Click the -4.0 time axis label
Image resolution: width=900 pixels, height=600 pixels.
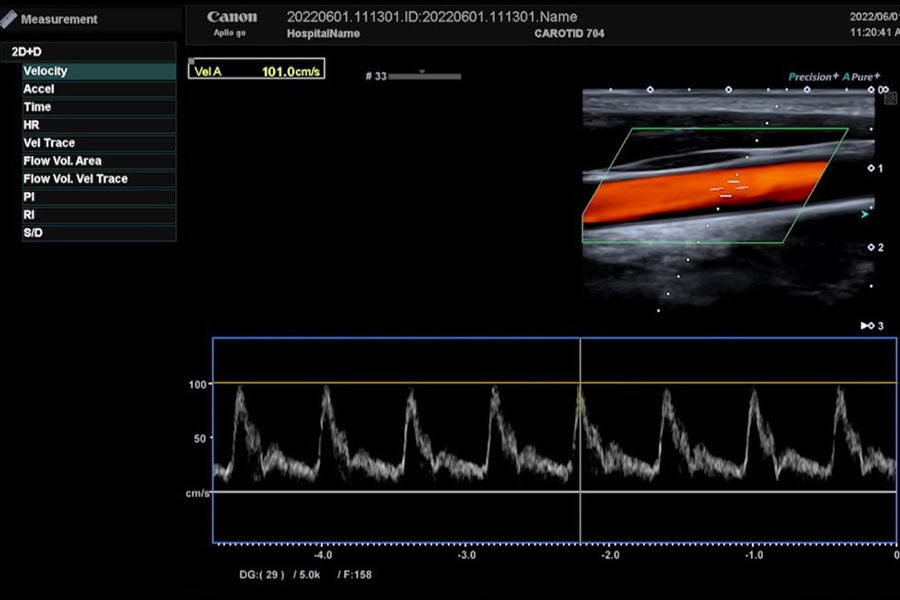pyautogui.click(x=323, y=555)
